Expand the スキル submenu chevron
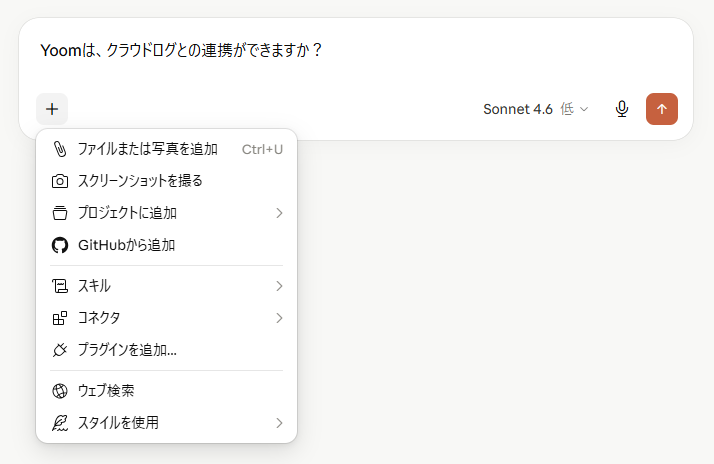The image size is (714, 464). 279,286
